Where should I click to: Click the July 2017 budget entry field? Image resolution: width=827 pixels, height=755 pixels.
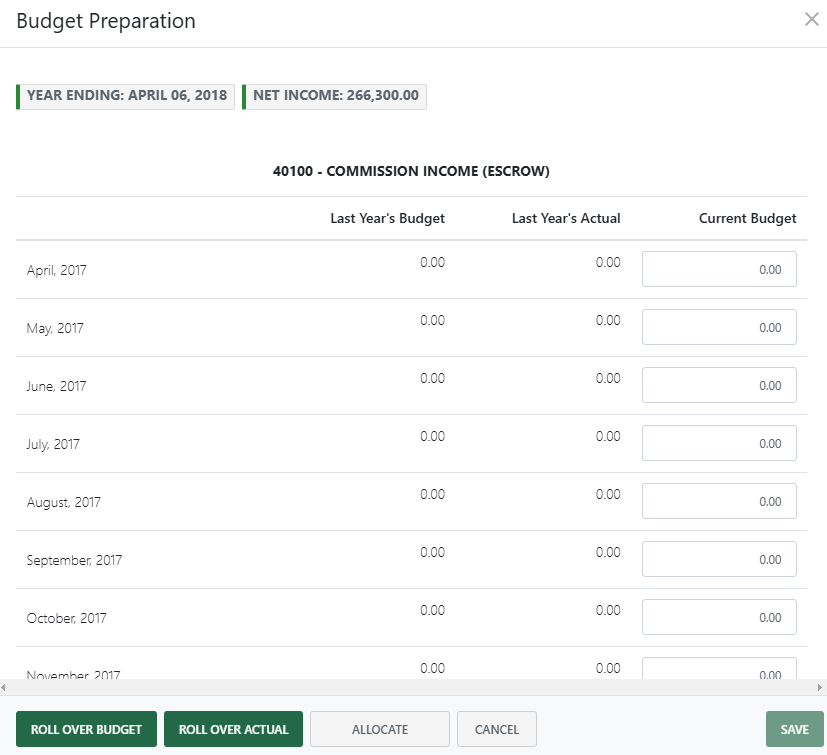point(718,442)
